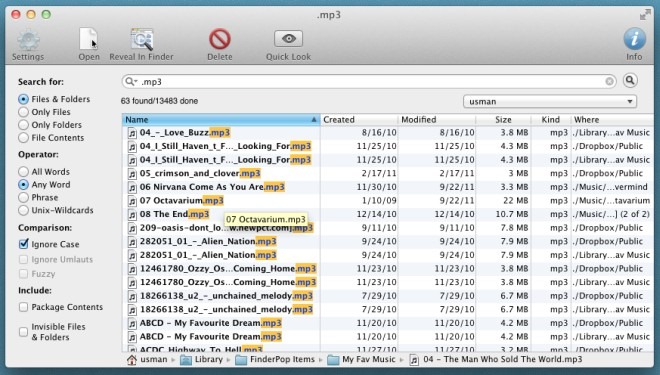This screenshot has height=375, width=660.
Task: Click the music icon of 04_-_Love_Buzz.mp3
Action: [x=132, y=133]
